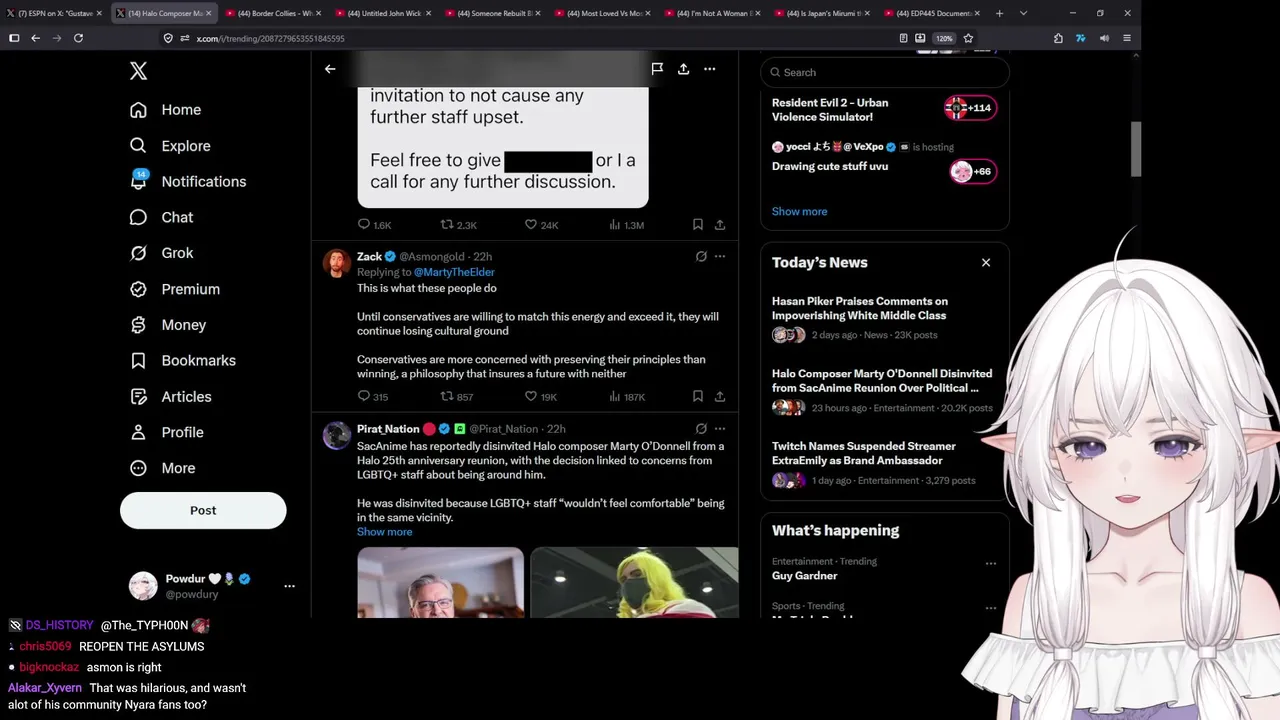
Task: View analytics of Zack's 187K views post
Action: tap(627, 396)
